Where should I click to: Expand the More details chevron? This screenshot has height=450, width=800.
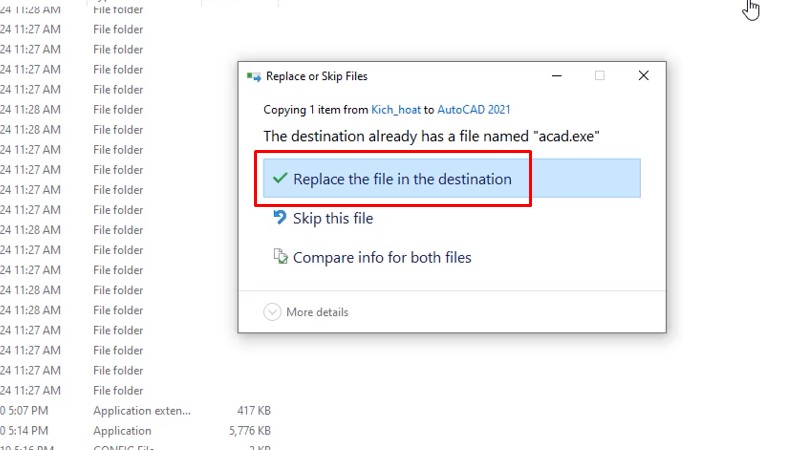272,312
